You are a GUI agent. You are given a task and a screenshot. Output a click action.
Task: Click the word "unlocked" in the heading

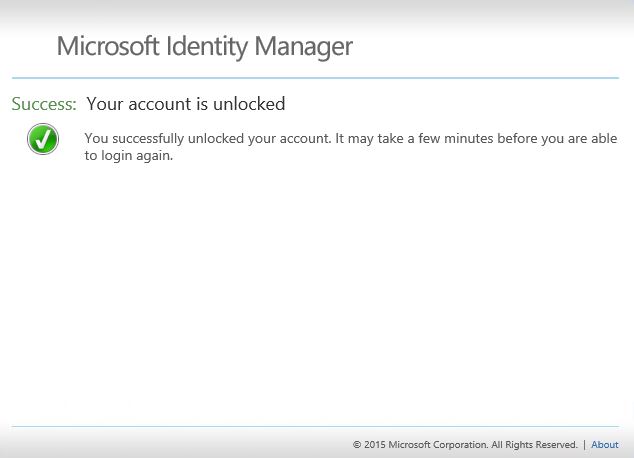click(x=247, y=104)
